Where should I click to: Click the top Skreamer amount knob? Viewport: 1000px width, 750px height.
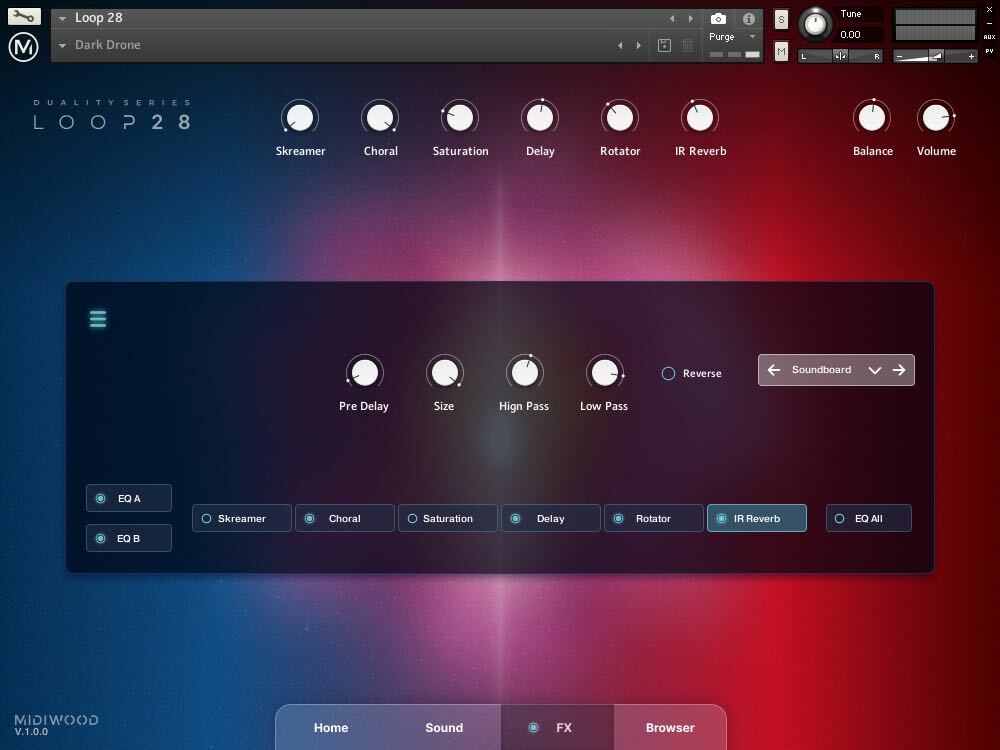pos(300,117)
